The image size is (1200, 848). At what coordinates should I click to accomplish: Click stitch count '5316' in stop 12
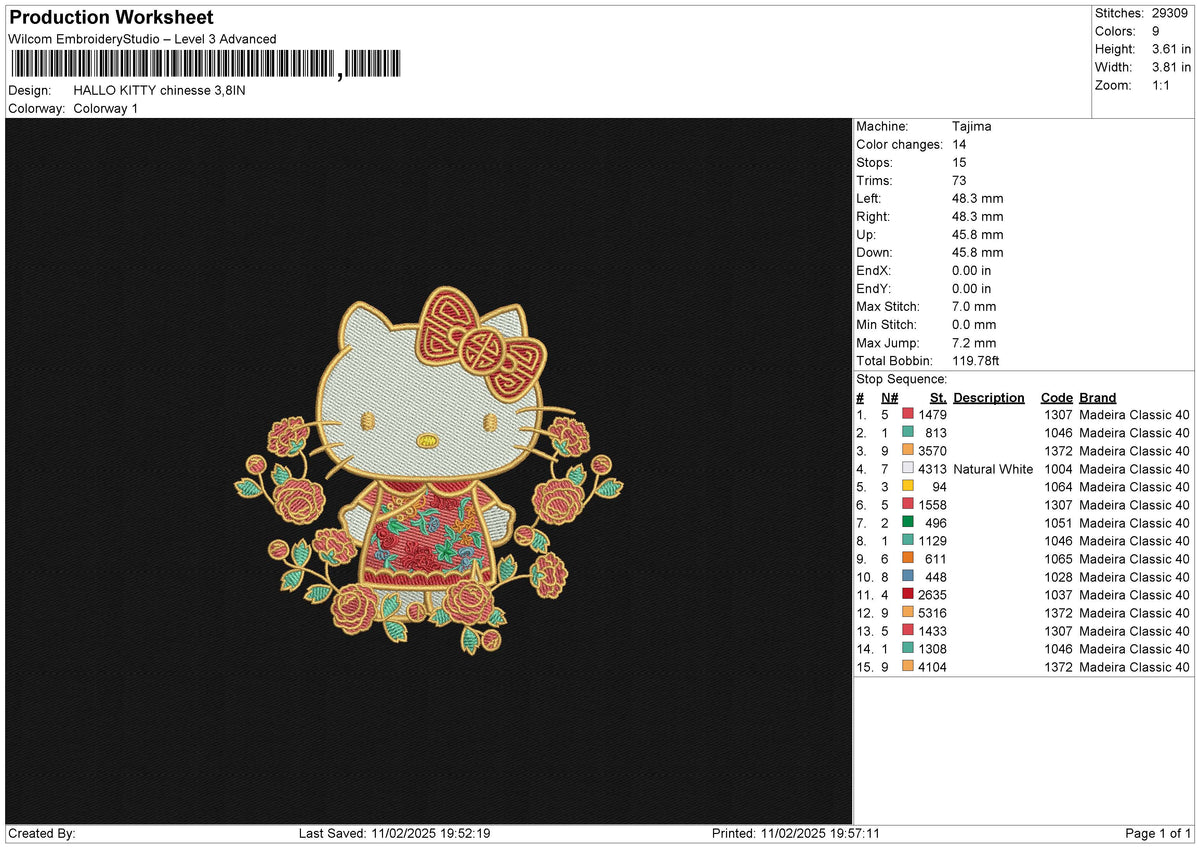point(932,612)
